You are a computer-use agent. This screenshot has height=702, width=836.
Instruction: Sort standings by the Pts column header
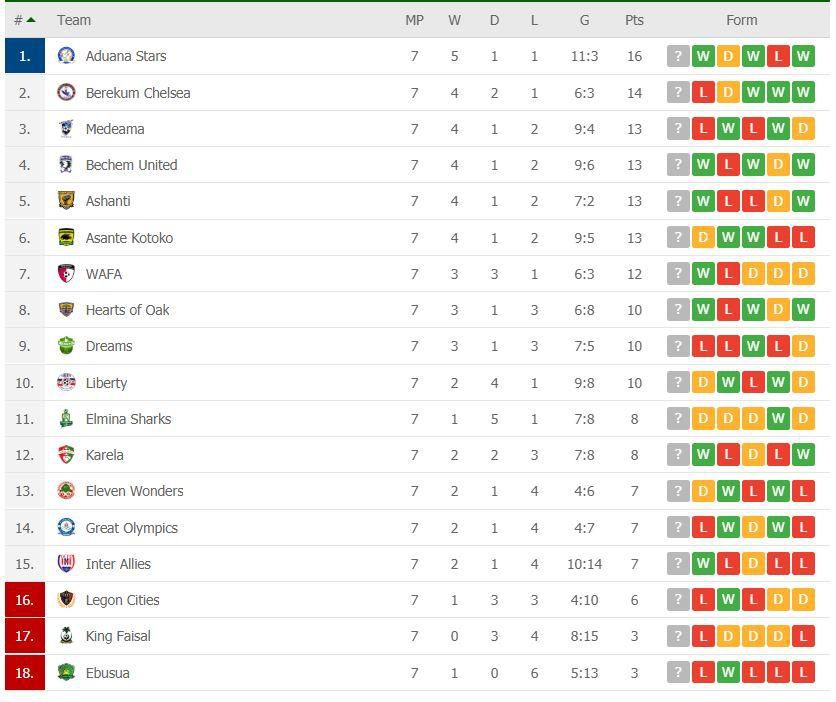pyautogui.click(x=634, y=20)
